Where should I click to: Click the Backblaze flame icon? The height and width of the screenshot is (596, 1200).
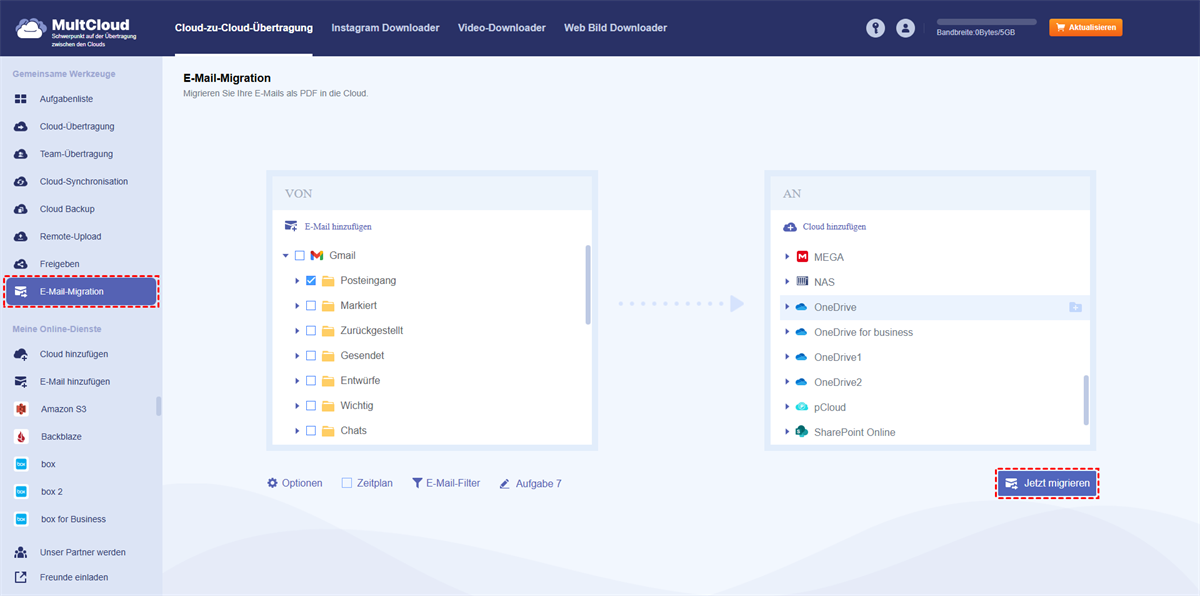coord(21,437)
